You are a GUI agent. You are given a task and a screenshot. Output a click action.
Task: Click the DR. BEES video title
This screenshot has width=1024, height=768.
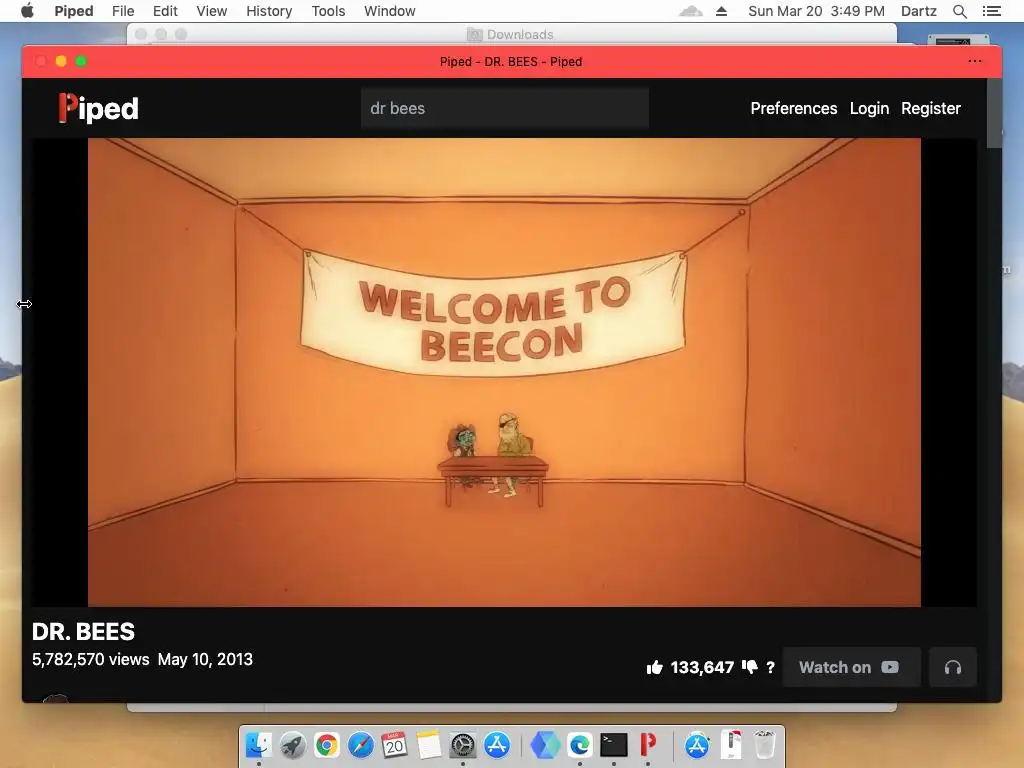[x=84, y=632]
